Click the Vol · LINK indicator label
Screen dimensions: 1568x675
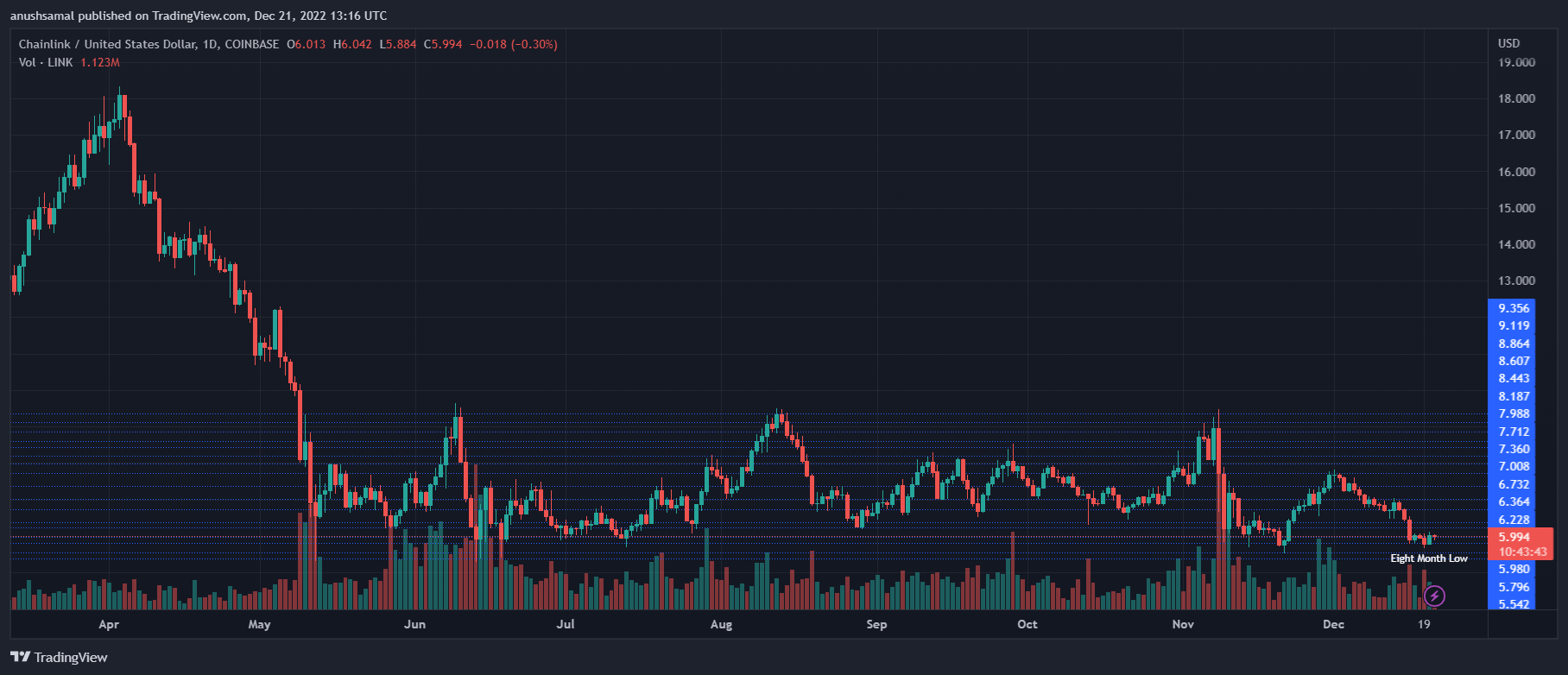46,62
